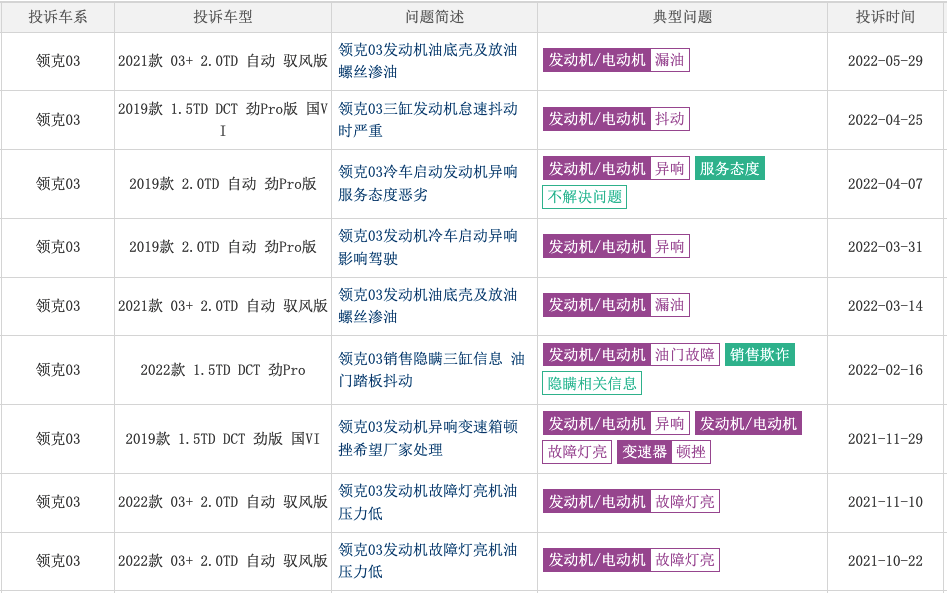The image size is (947, 593).
Task: Click the 油门故障 tag
Action: pyautogui.click(x=685, y=354)
